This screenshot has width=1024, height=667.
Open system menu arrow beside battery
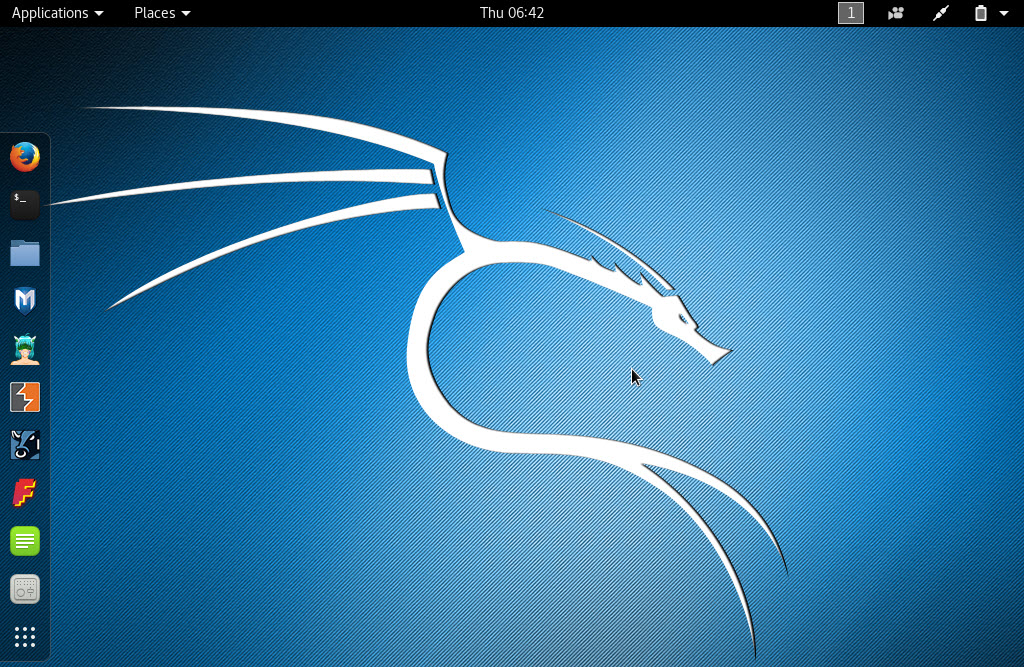pyautogui.click(x=1004, y=14)
